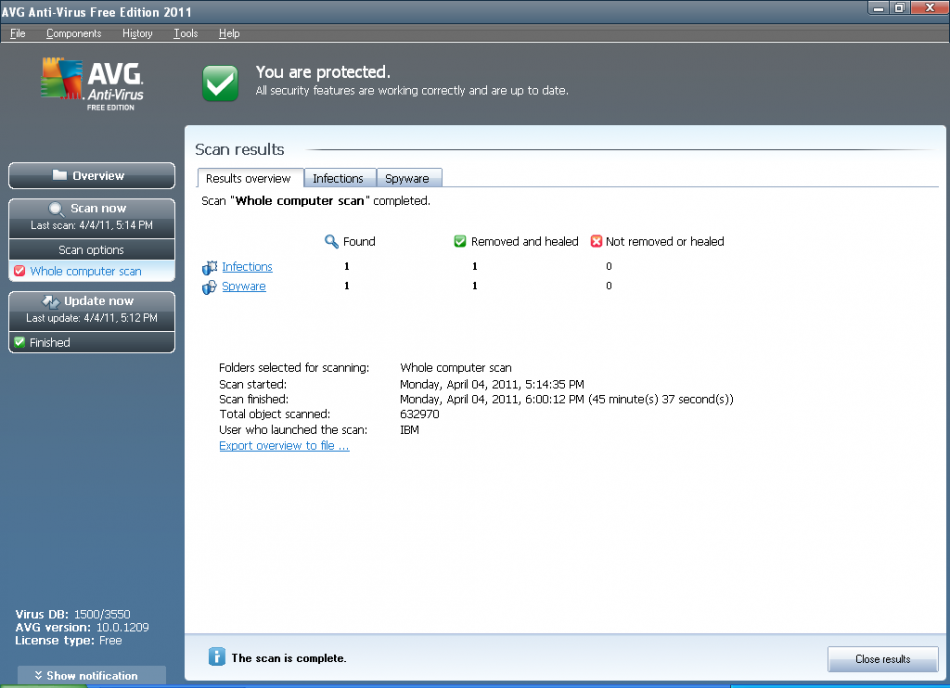The width and height of the screenshot is (950, 688).
Task: Open Scan options in the sidebar
Action: (x=92, y=250)
